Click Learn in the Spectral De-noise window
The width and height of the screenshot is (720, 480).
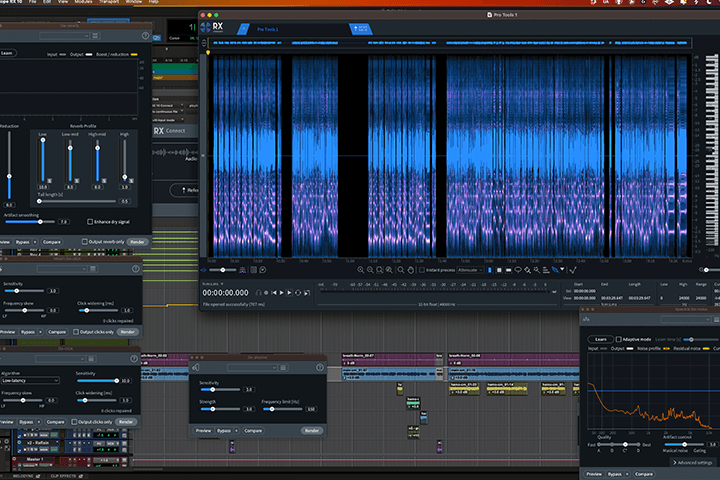tap(601, 339)
